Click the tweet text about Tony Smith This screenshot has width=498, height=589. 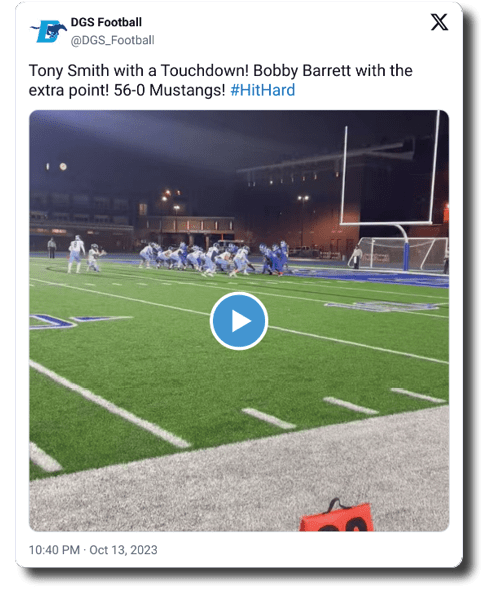220,80
